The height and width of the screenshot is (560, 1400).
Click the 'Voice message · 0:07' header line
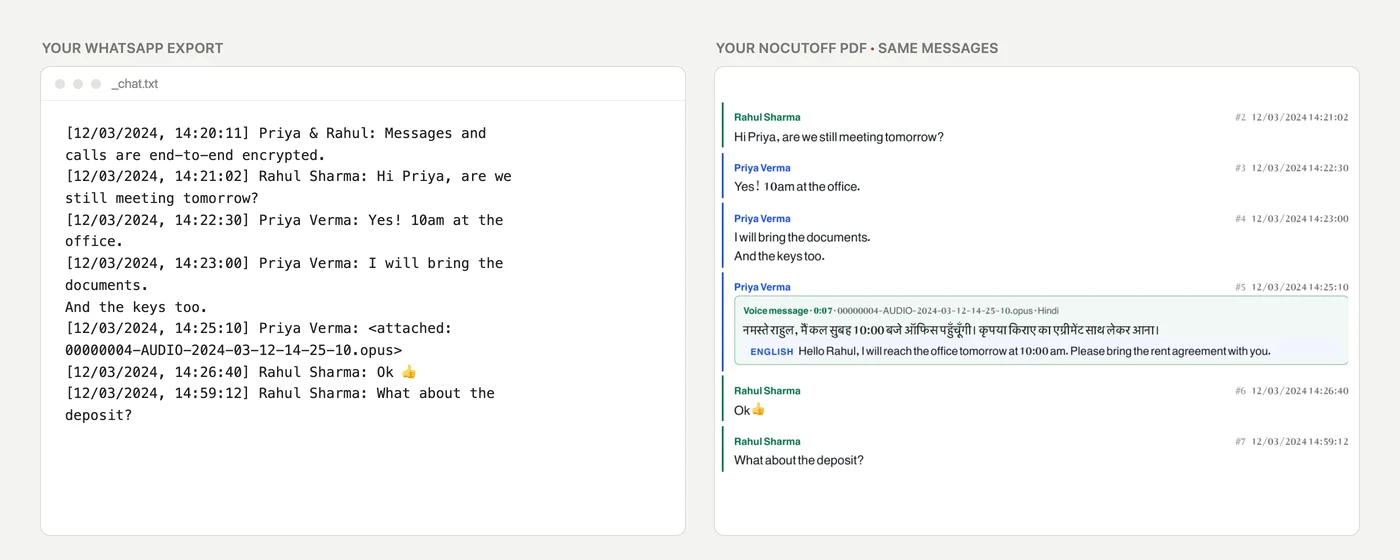[901, 311]
